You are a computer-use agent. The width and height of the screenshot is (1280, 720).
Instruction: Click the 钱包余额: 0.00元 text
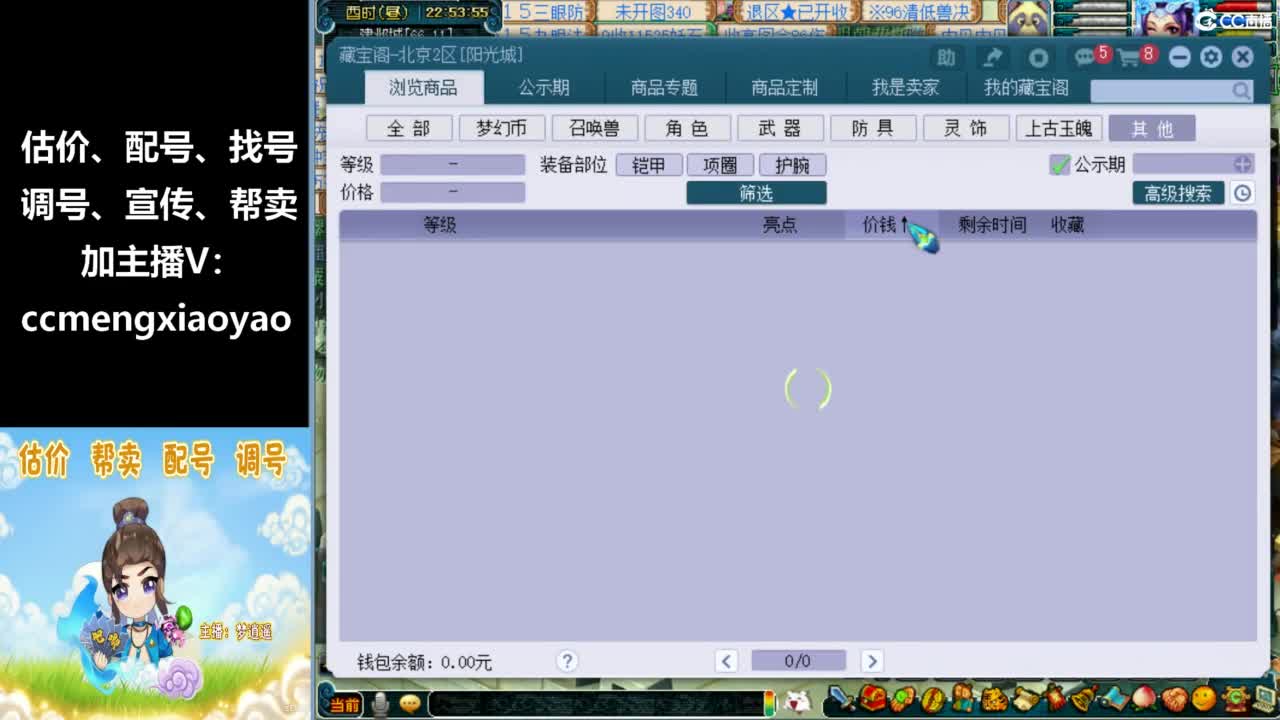pos(424,662)
